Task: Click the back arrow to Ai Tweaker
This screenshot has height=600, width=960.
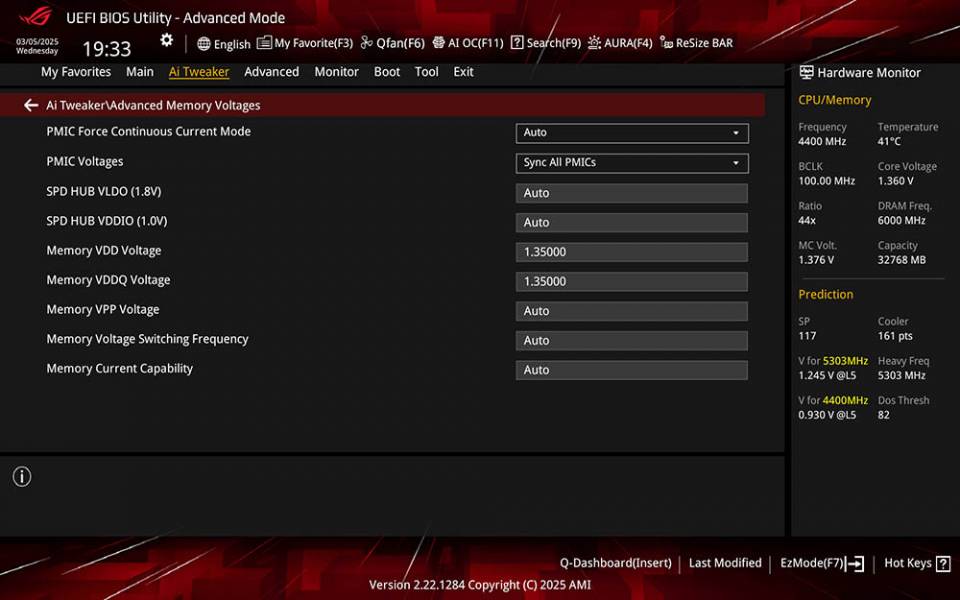Action: click(x=31, y=105)
